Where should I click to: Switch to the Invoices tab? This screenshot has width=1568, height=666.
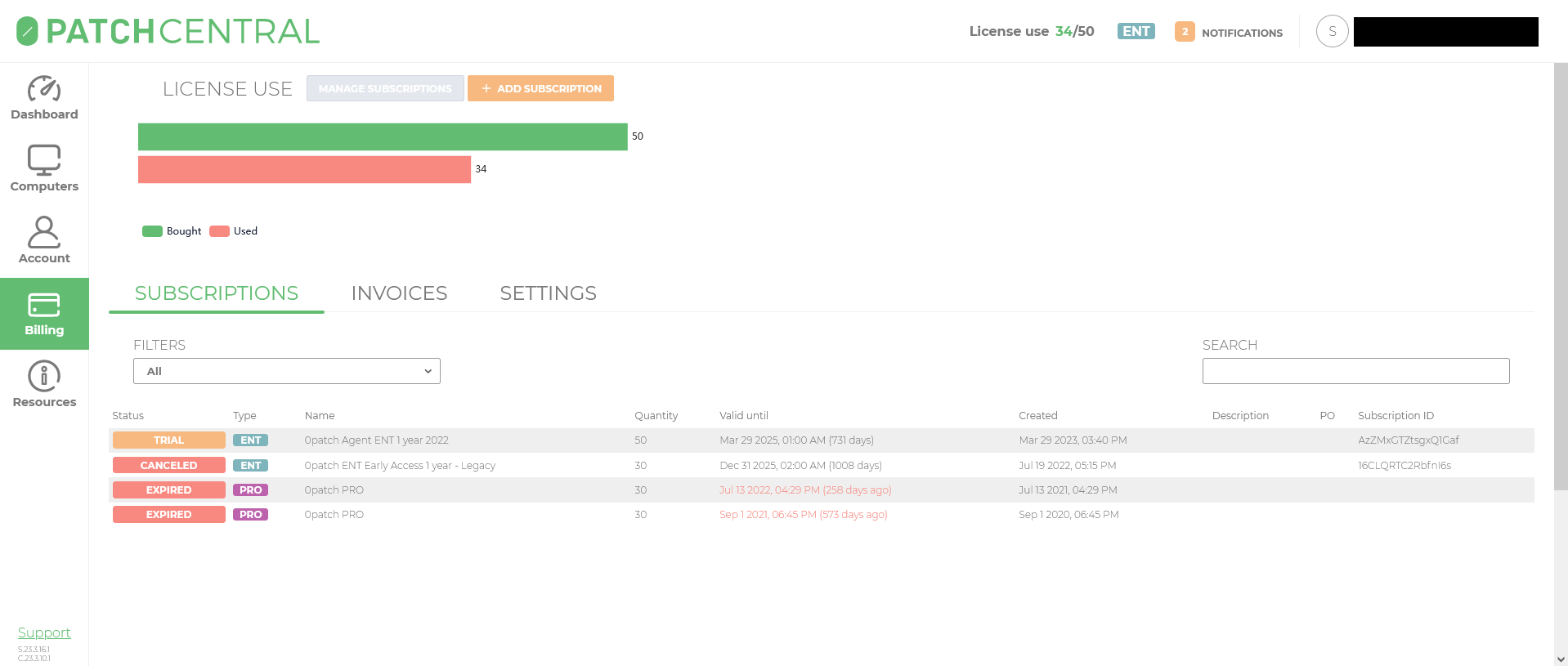point(399,293)
